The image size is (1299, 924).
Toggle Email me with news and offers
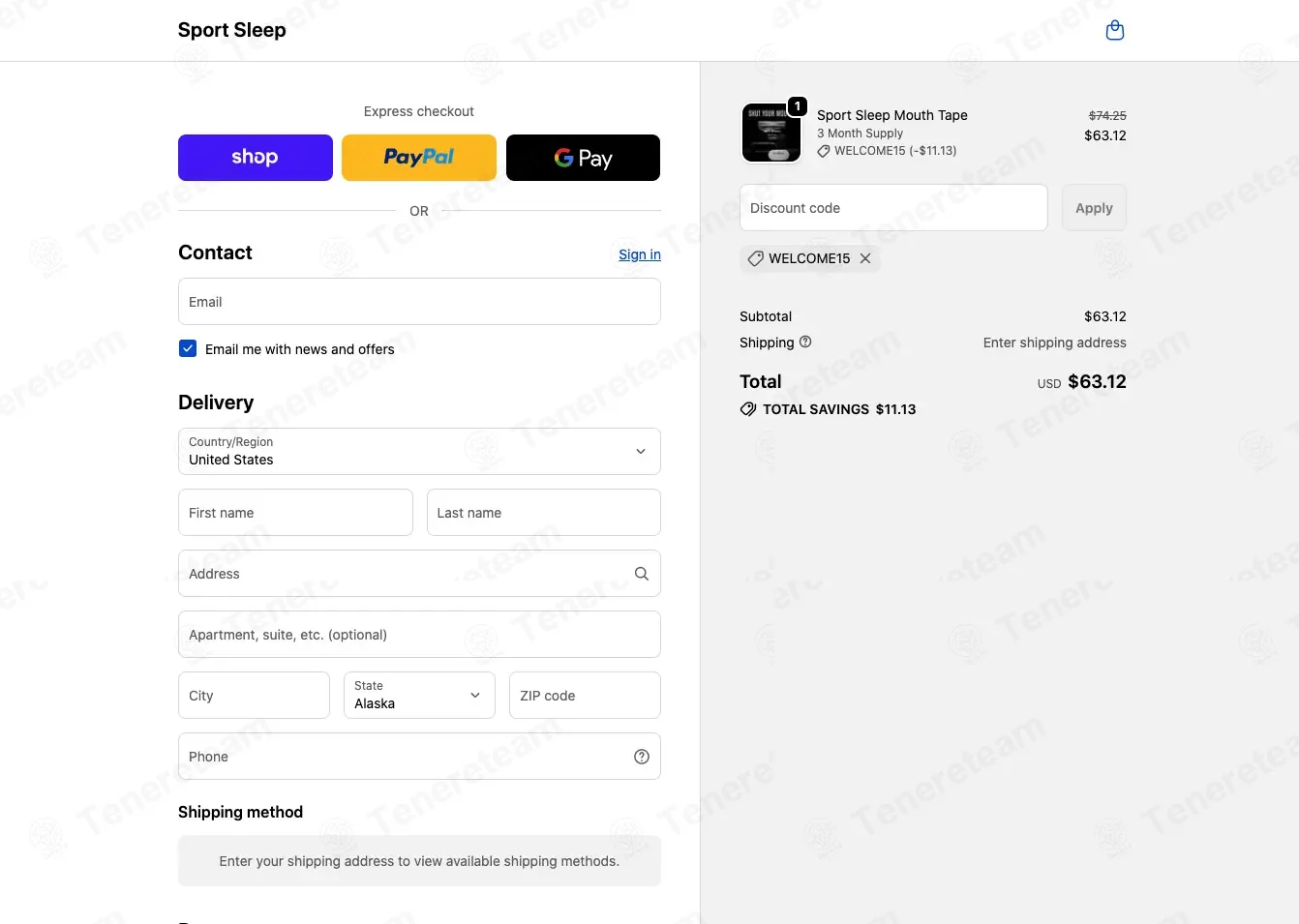pyautogui.click(x=188, y=349)
